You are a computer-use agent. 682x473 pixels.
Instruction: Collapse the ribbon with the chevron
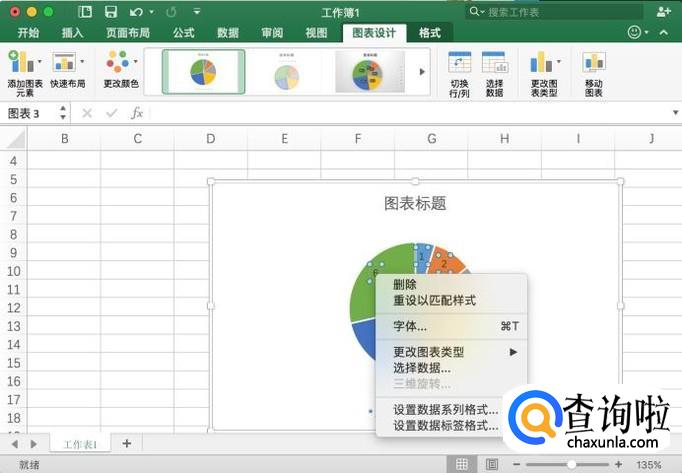[x=663, y=32]
